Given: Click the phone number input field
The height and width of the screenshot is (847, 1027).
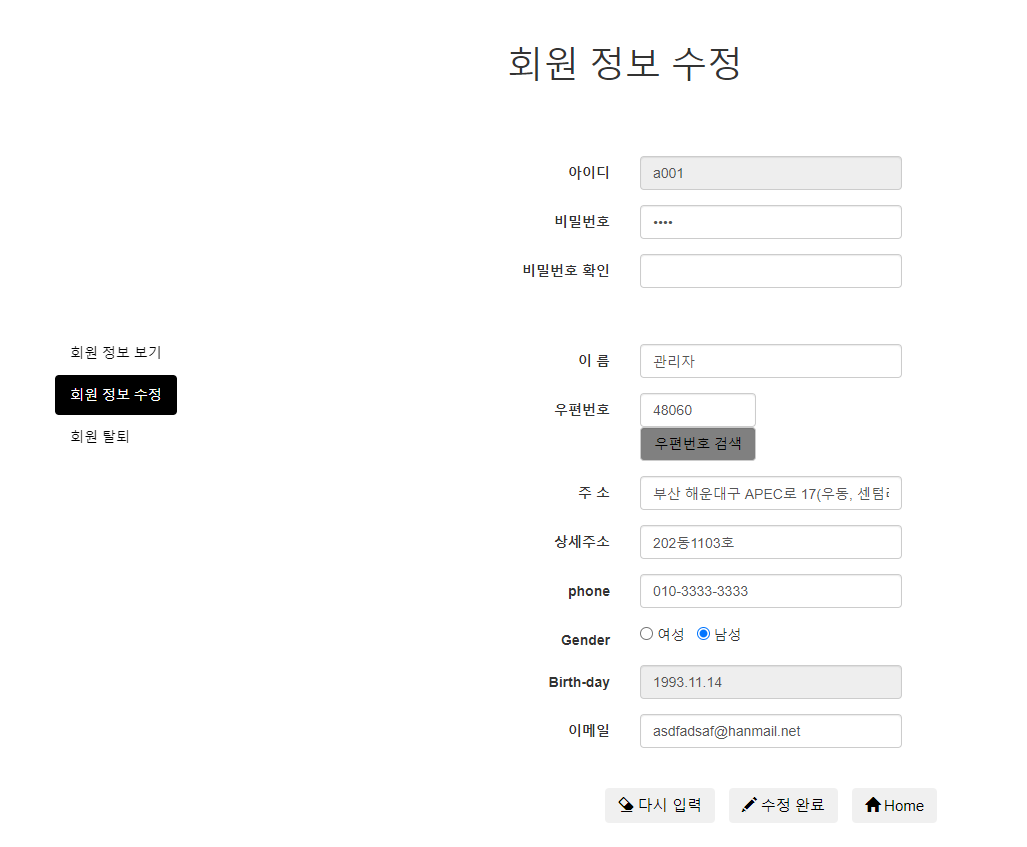Looking at the screenshot, I should point(770,590).
